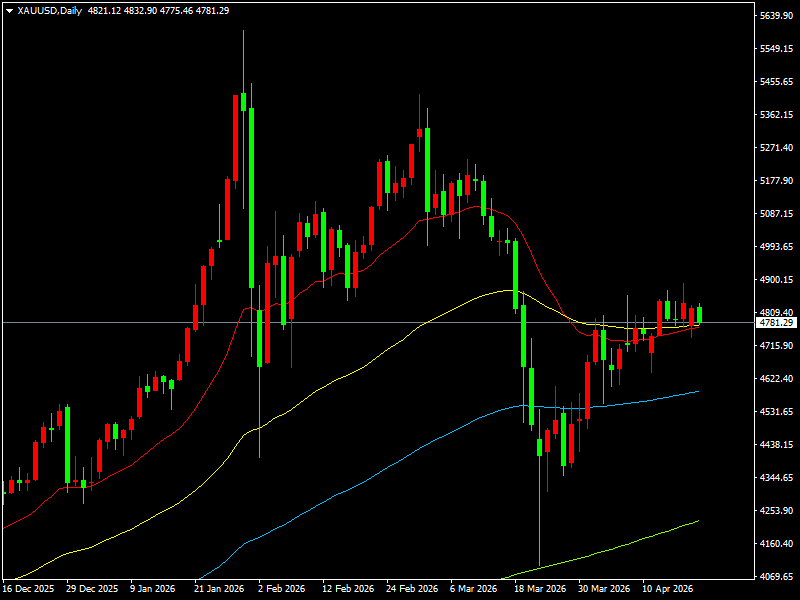Click the OHLC open value 4821.12
This screenshot has width=800, height=600.
point(105,11)
